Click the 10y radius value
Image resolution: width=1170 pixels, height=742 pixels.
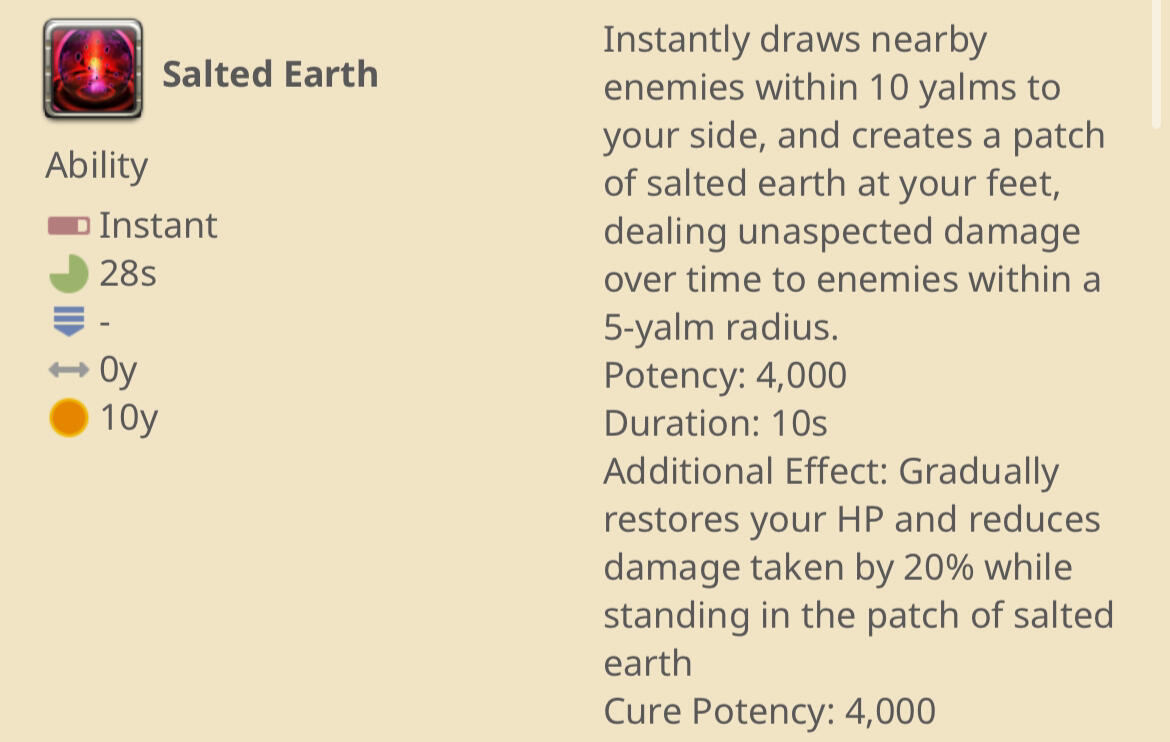tap(129, 418)
